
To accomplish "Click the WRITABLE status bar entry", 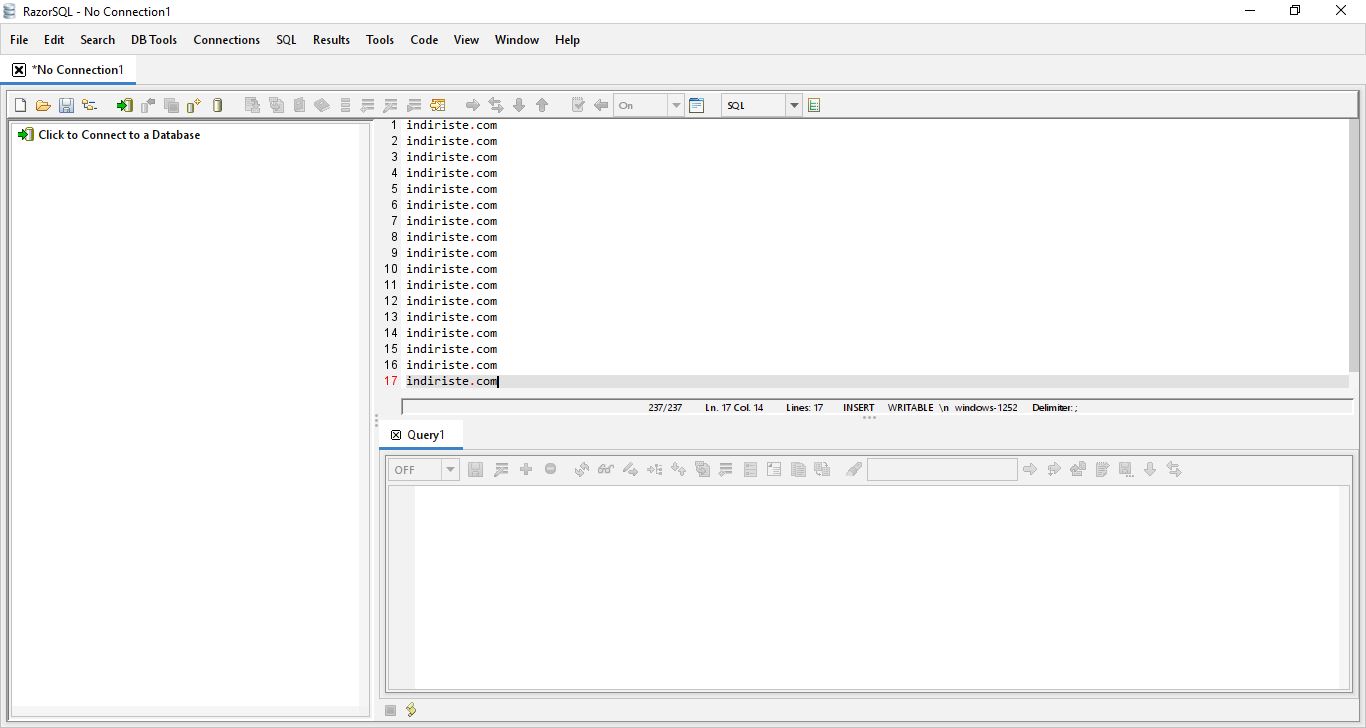I will [x=910, y=408].
